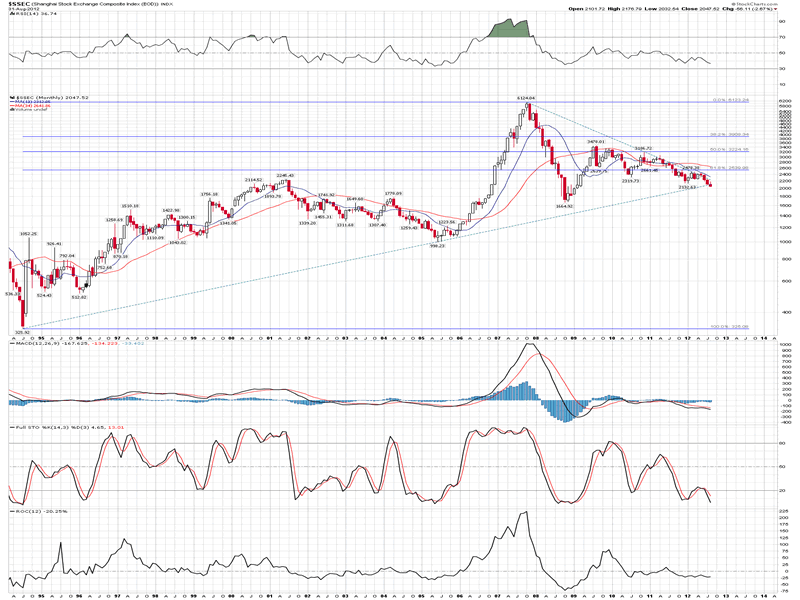Click the 1052.25 early peak label
This screenshot has width=800, height=600.
pos(28,234)
